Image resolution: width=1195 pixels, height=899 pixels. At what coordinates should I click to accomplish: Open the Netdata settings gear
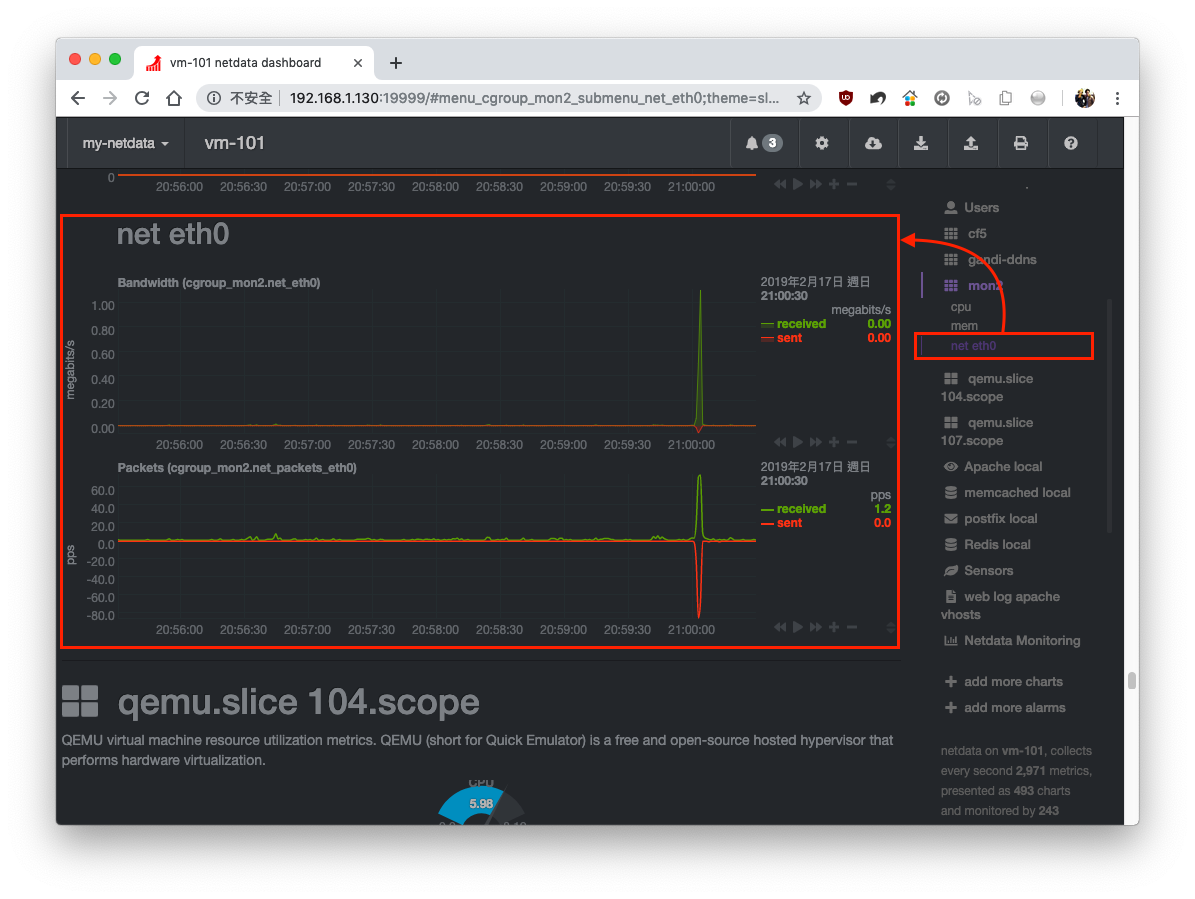click(x=823, y=142)
